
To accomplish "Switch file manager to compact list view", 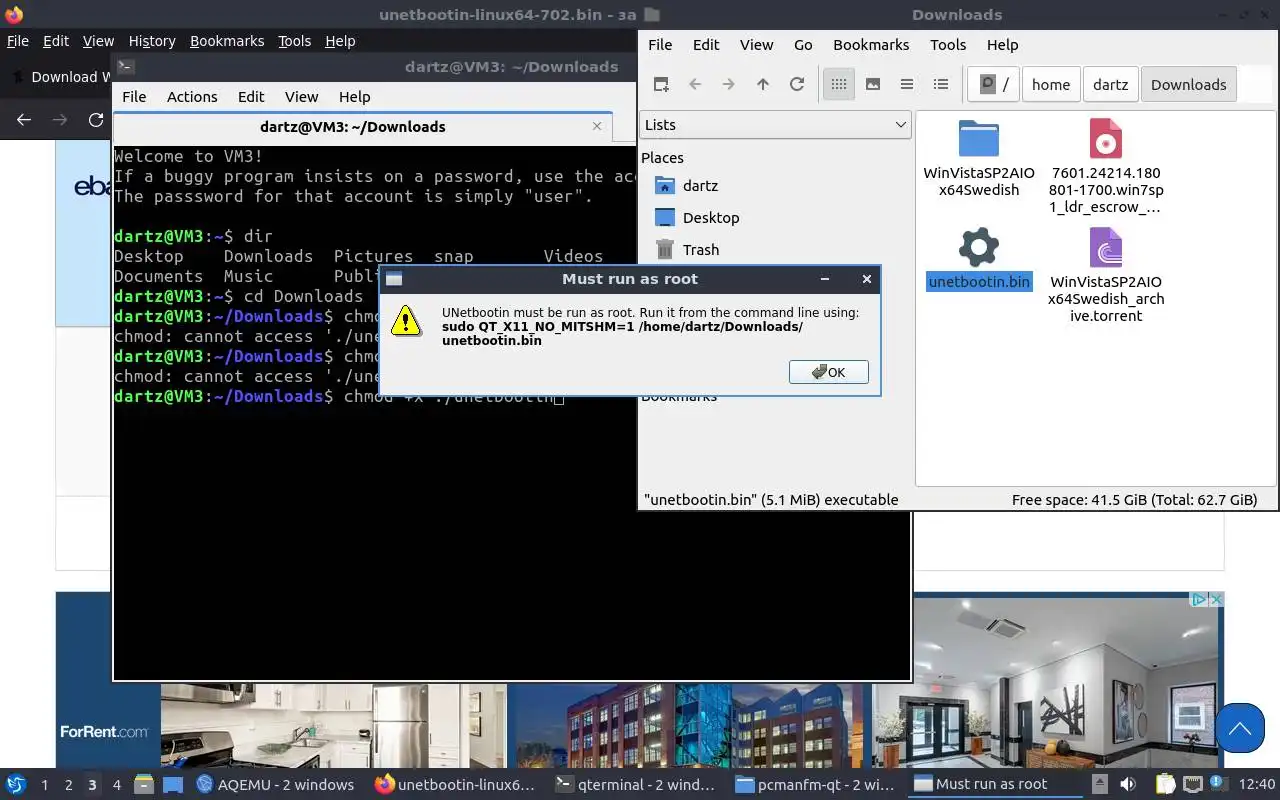I will tap(907, 85).
